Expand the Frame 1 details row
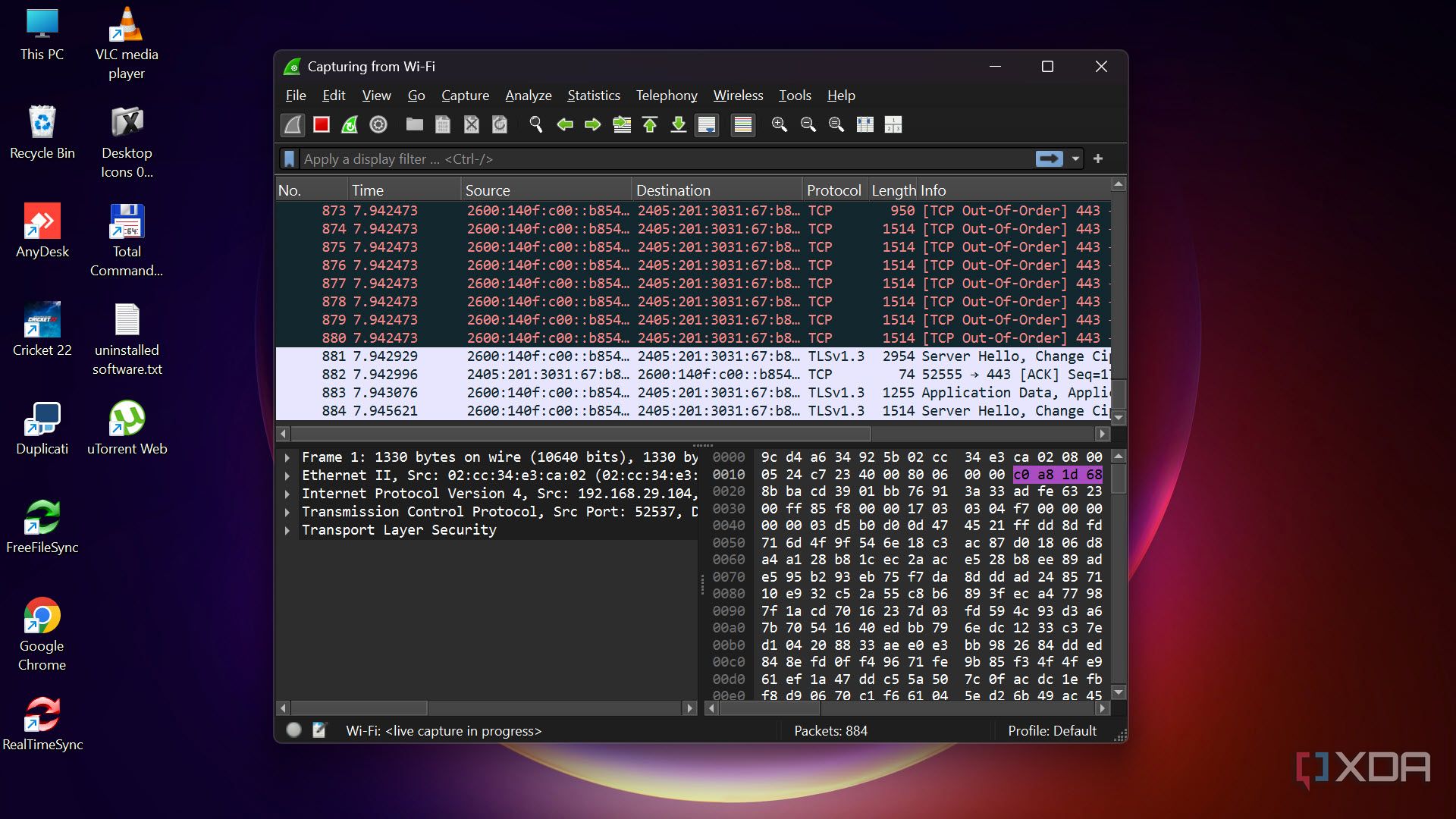1456x819 pixels. click(287, 457)
